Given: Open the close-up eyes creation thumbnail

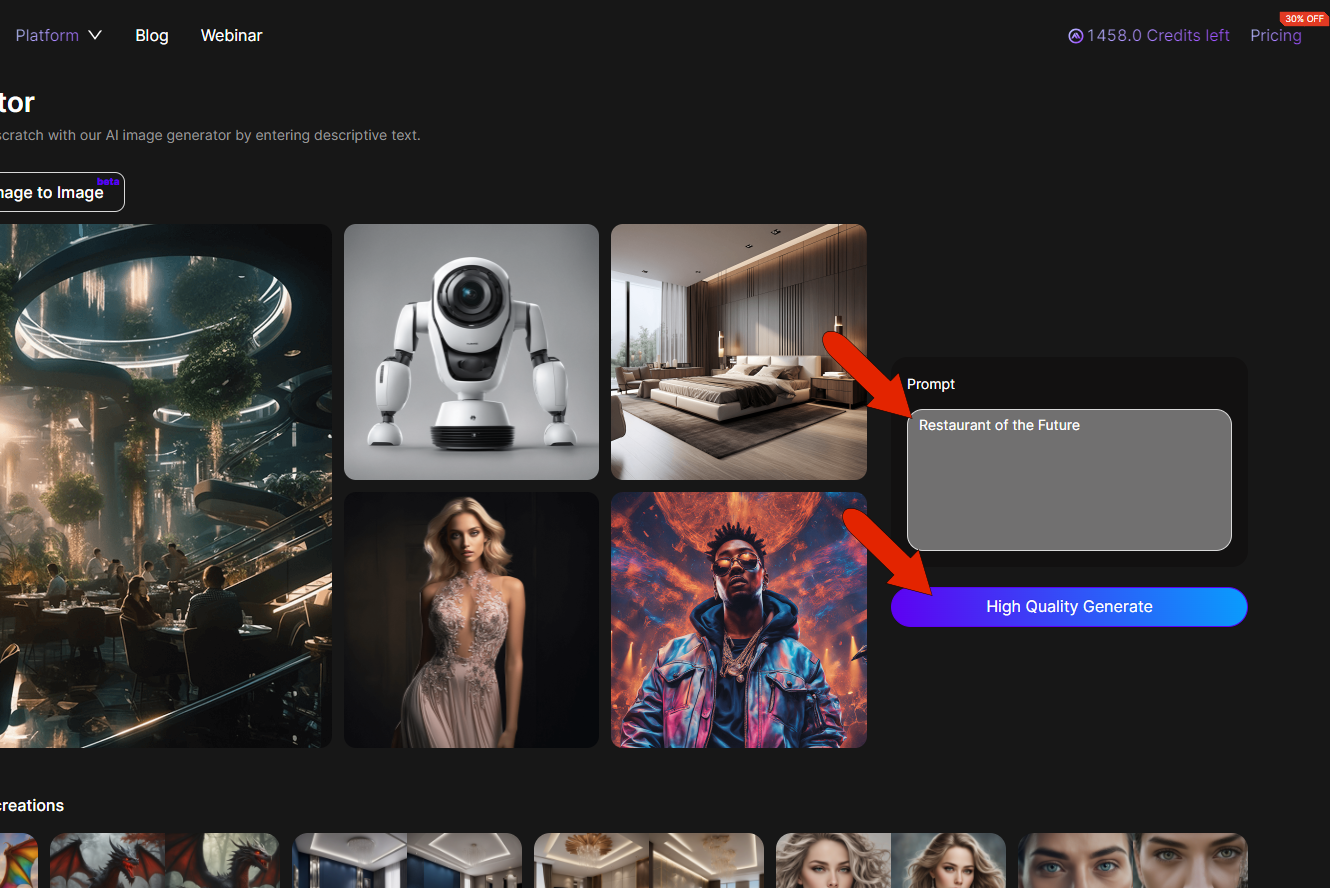Looking at the screenshot, I should click(x=1133, y=860).
